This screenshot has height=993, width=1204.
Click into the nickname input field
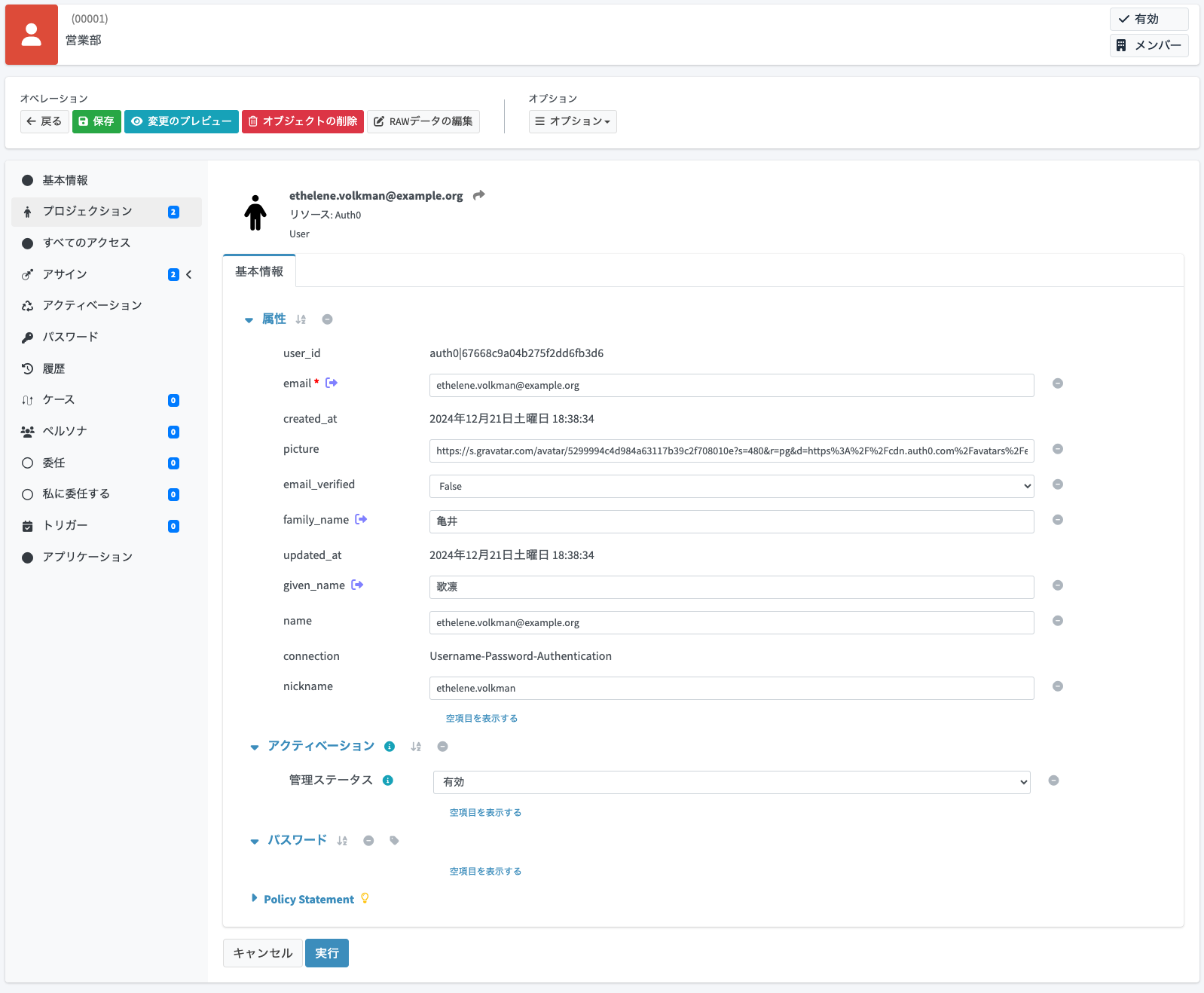732,688
